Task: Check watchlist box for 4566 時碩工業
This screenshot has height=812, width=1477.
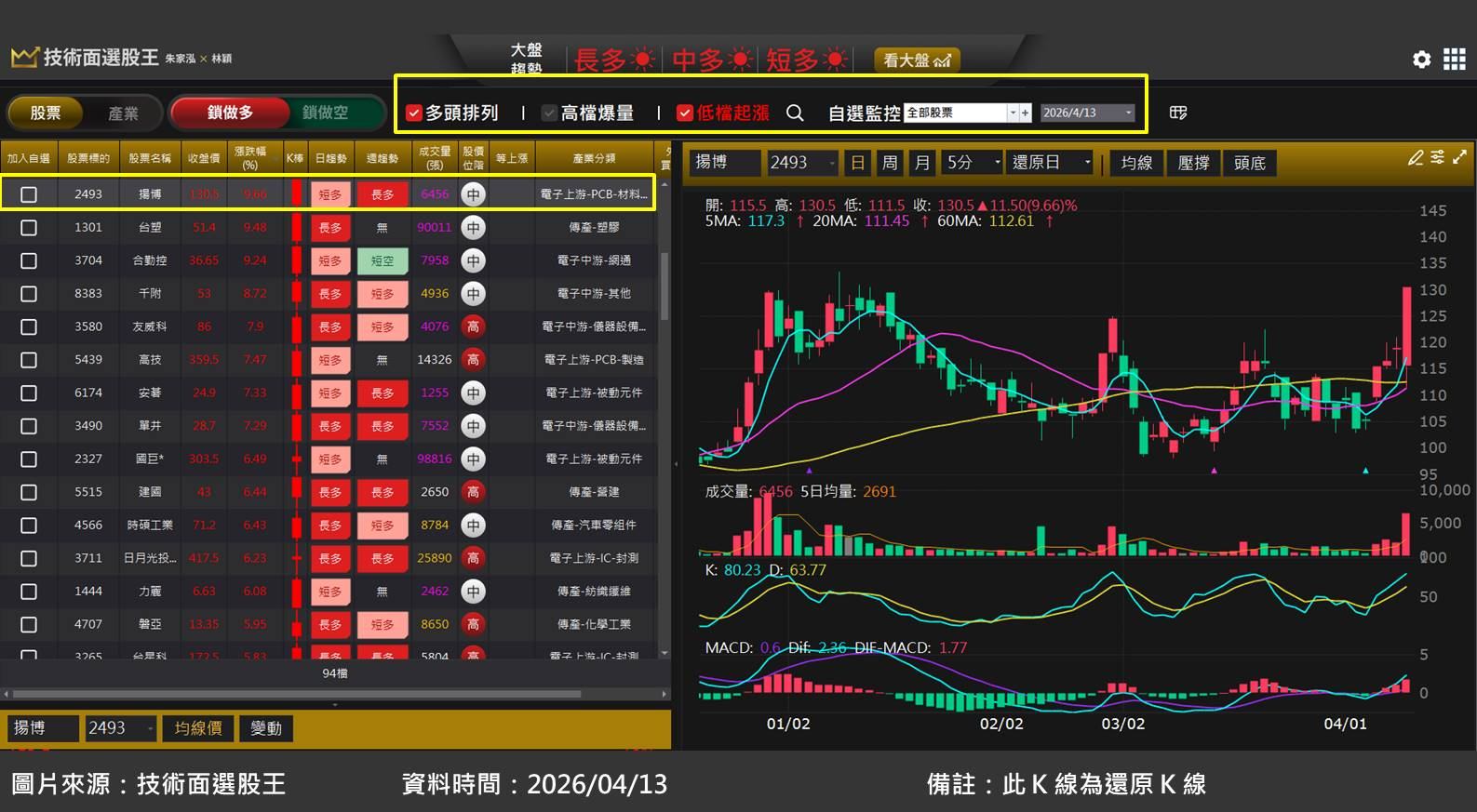Action: [29, 526]
